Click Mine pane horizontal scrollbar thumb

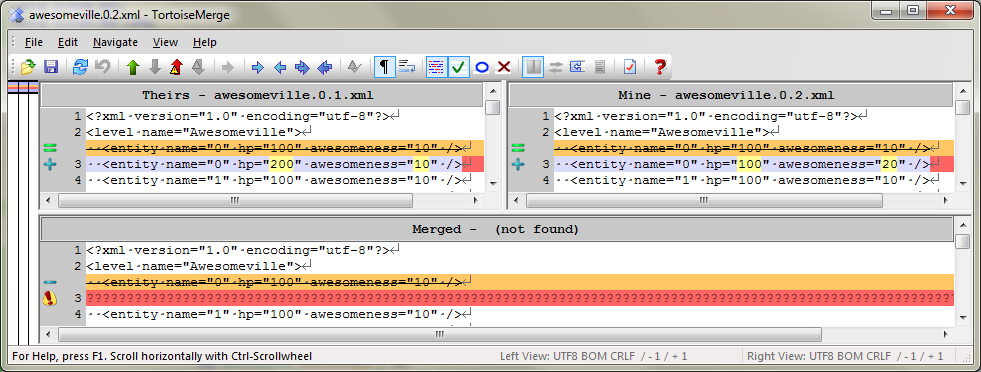pyautogui.click(x=704, y=201)
